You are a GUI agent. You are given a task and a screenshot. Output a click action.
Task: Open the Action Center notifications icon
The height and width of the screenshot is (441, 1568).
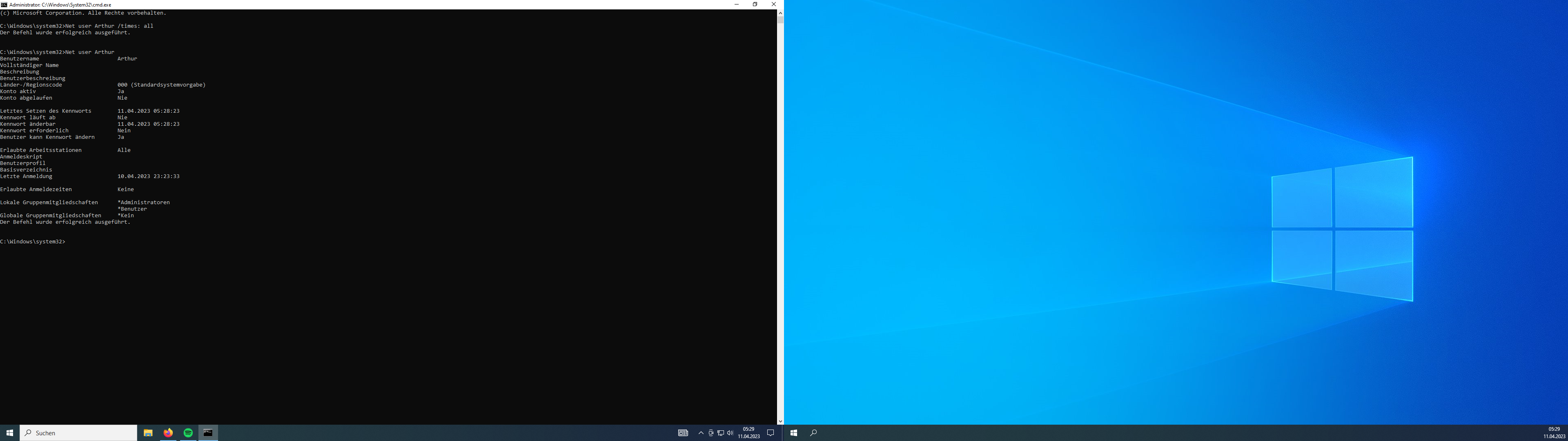point(771,433)
